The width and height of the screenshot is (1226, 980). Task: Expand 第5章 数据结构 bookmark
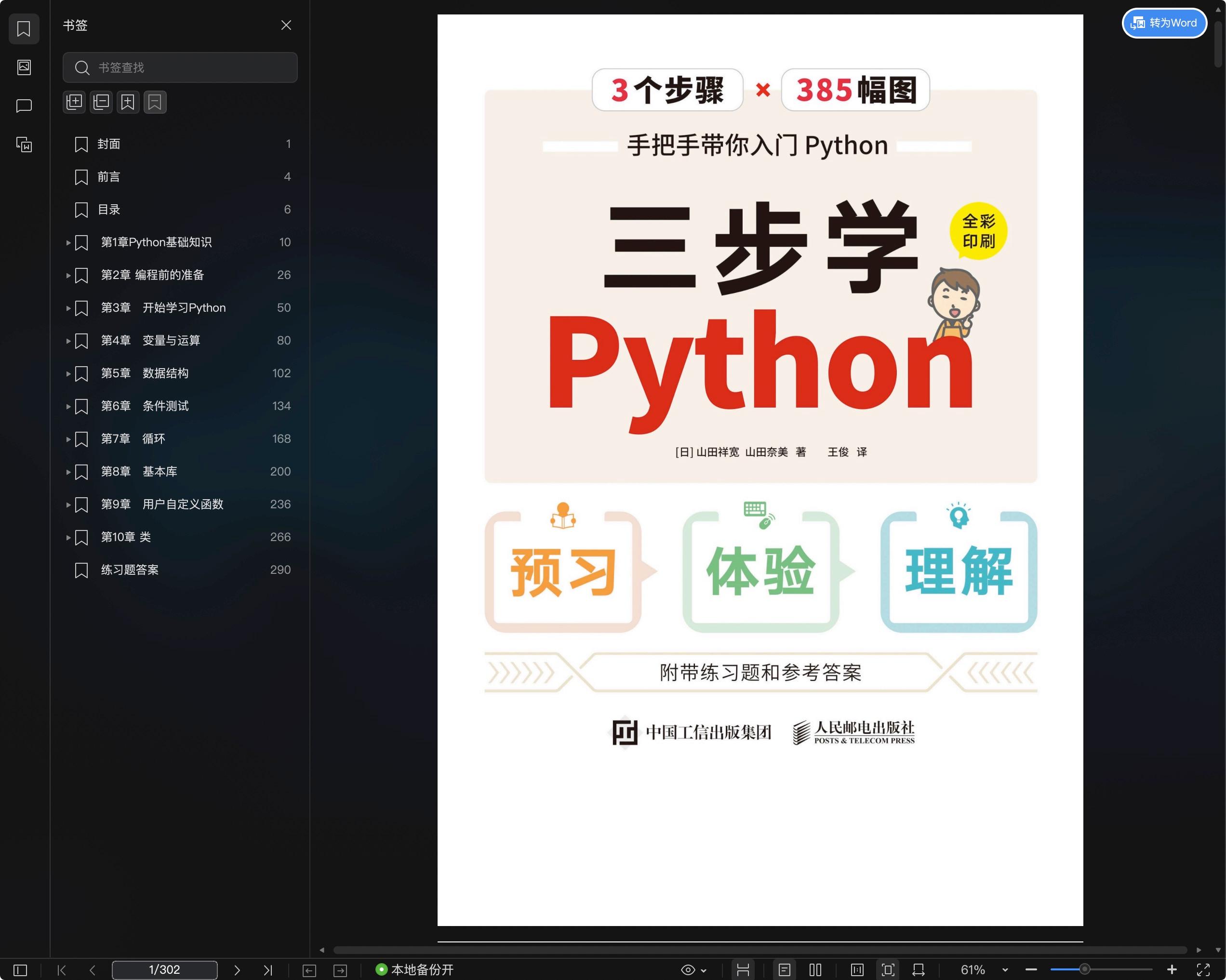68,373
